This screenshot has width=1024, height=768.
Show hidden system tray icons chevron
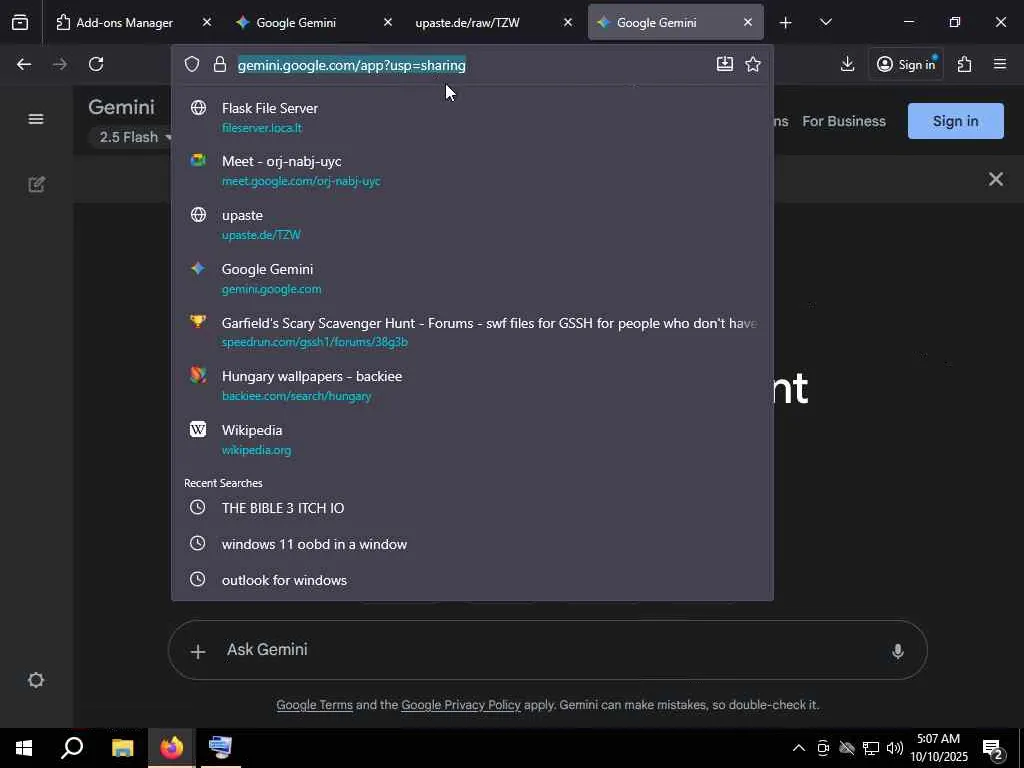point(799,748)
